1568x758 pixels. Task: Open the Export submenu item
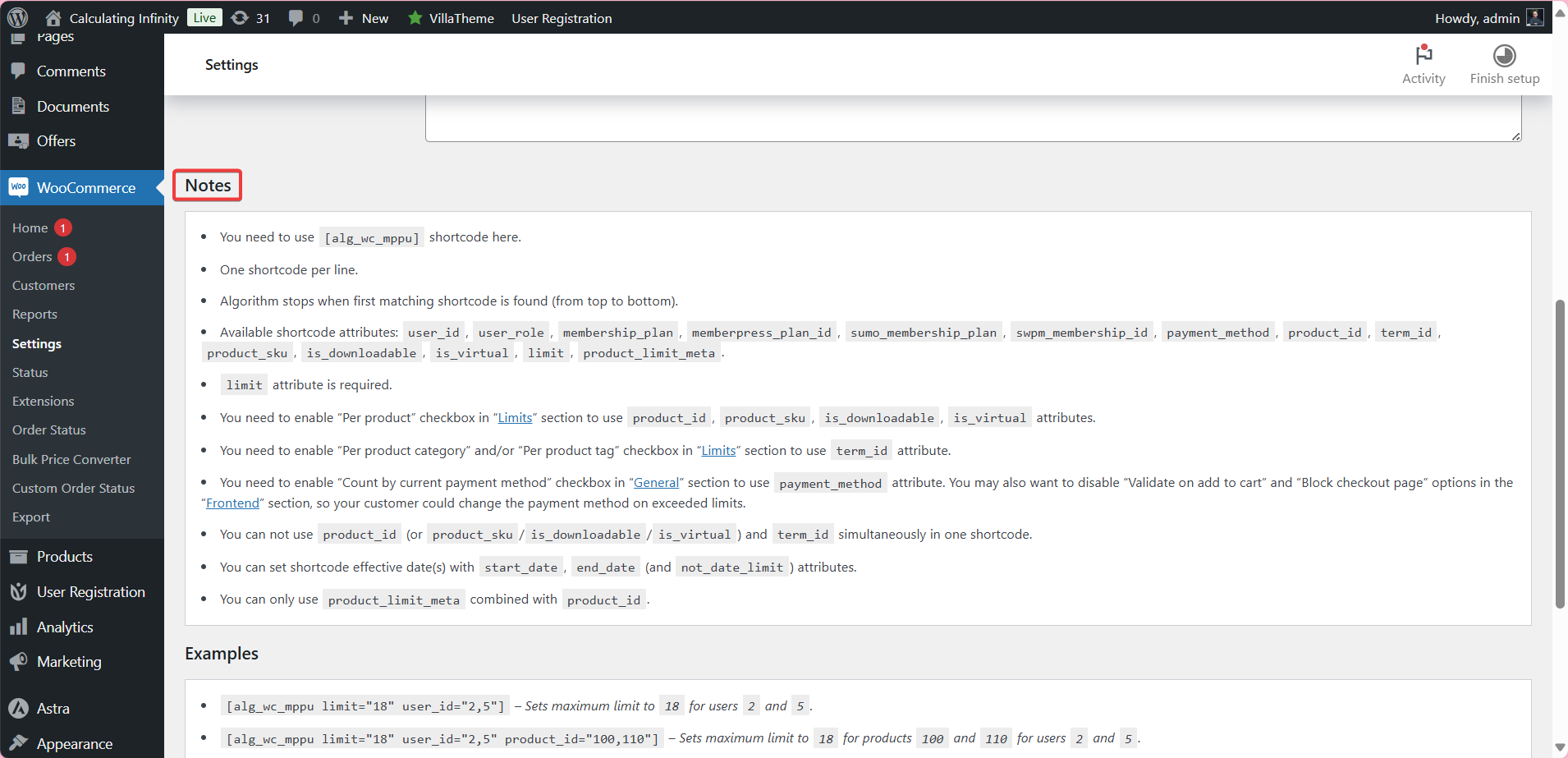click(31, 517)
